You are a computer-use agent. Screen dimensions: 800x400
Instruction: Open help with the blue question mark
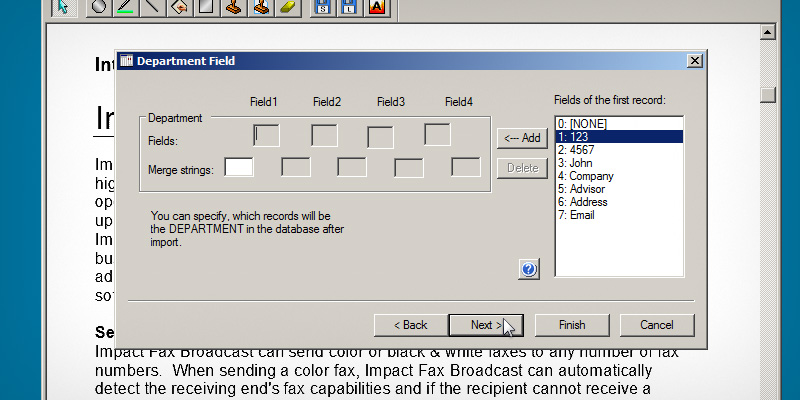tap(530, 268)
